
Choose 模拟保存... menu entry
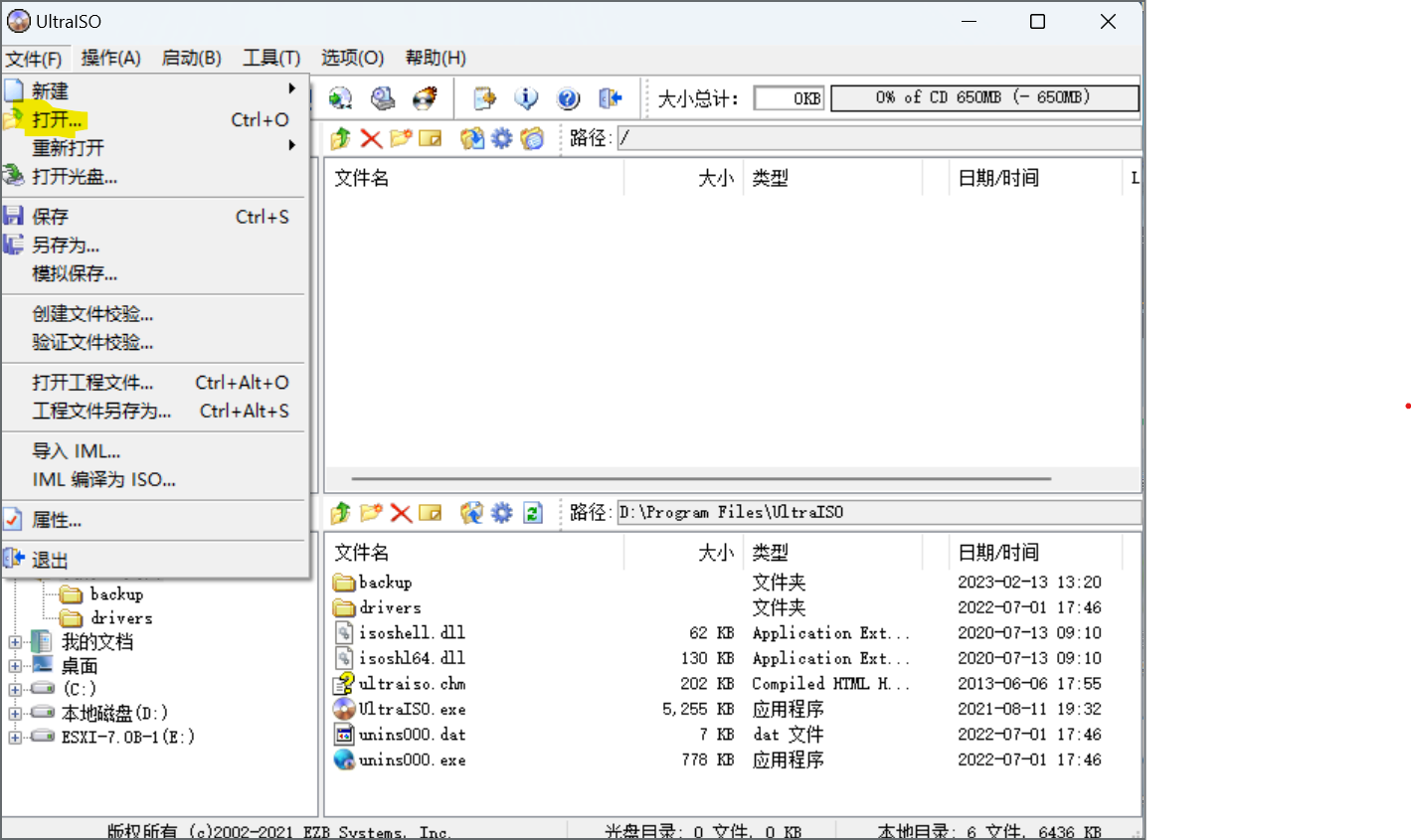[x=155, y=273]
